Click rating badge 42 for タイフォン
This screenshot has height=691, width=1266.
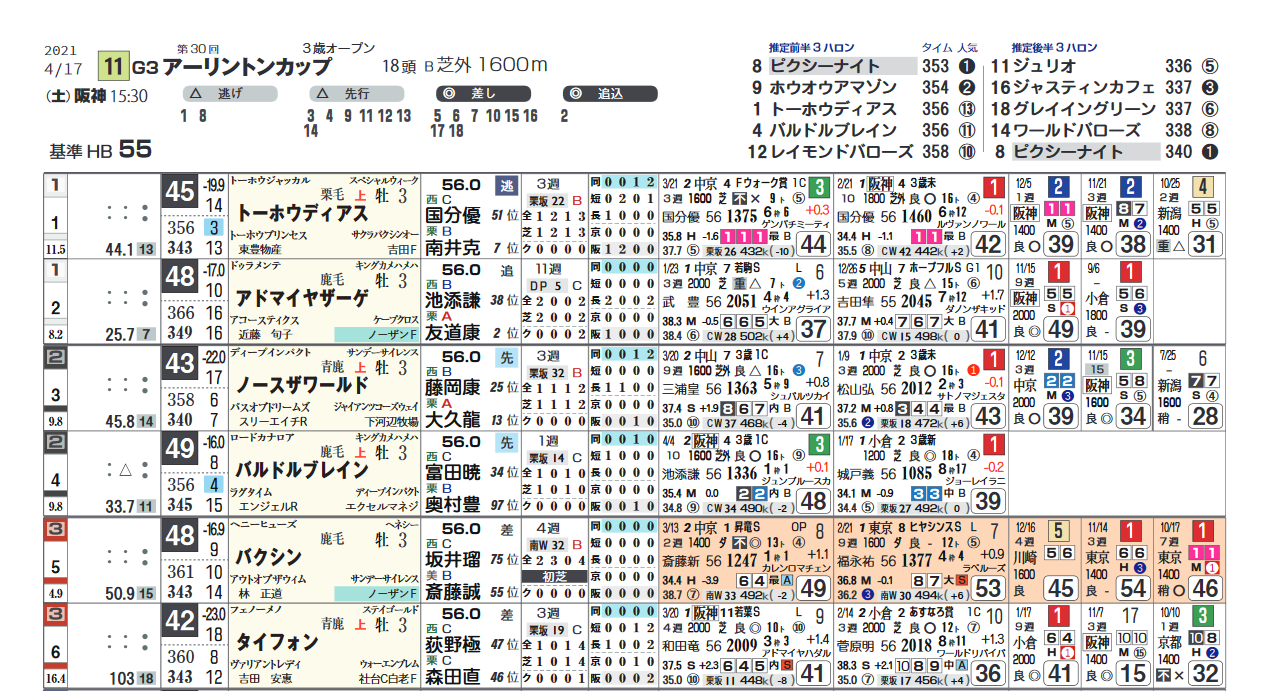(180, 622)
